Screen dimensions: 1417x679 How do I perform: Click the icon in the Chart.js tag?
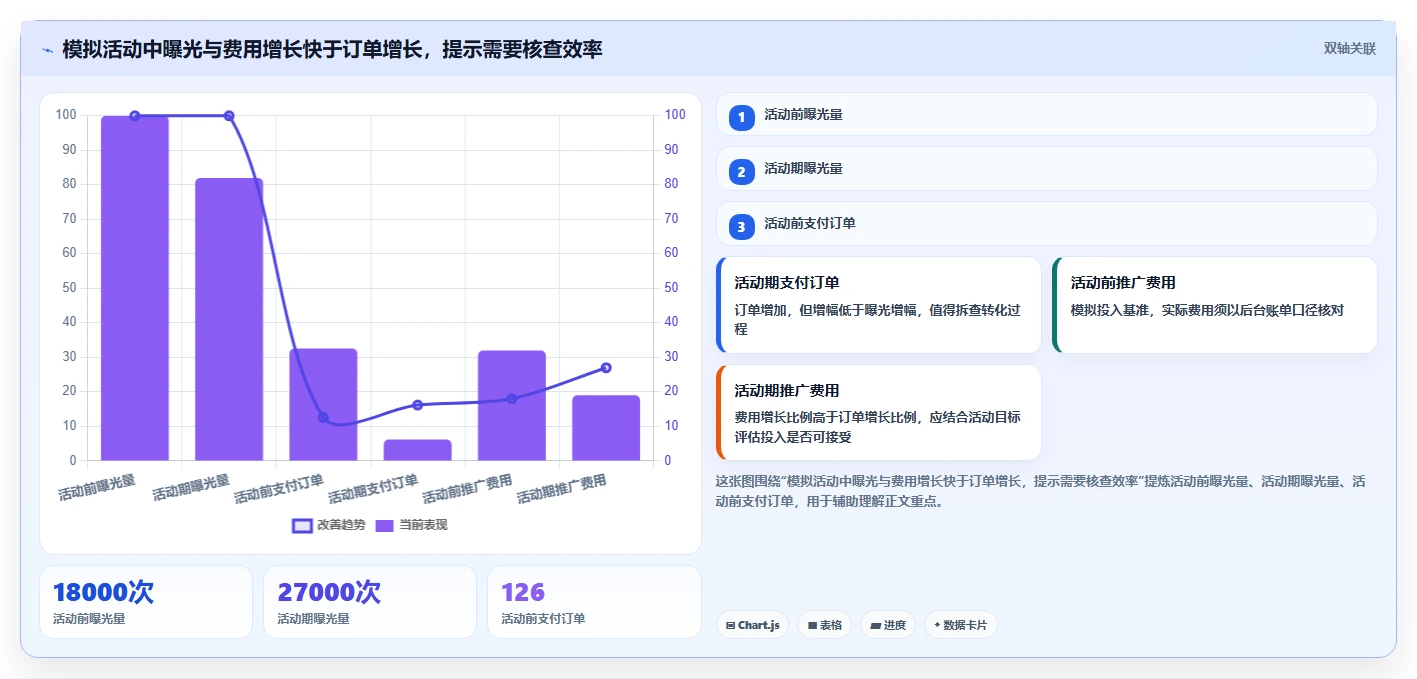731,626
